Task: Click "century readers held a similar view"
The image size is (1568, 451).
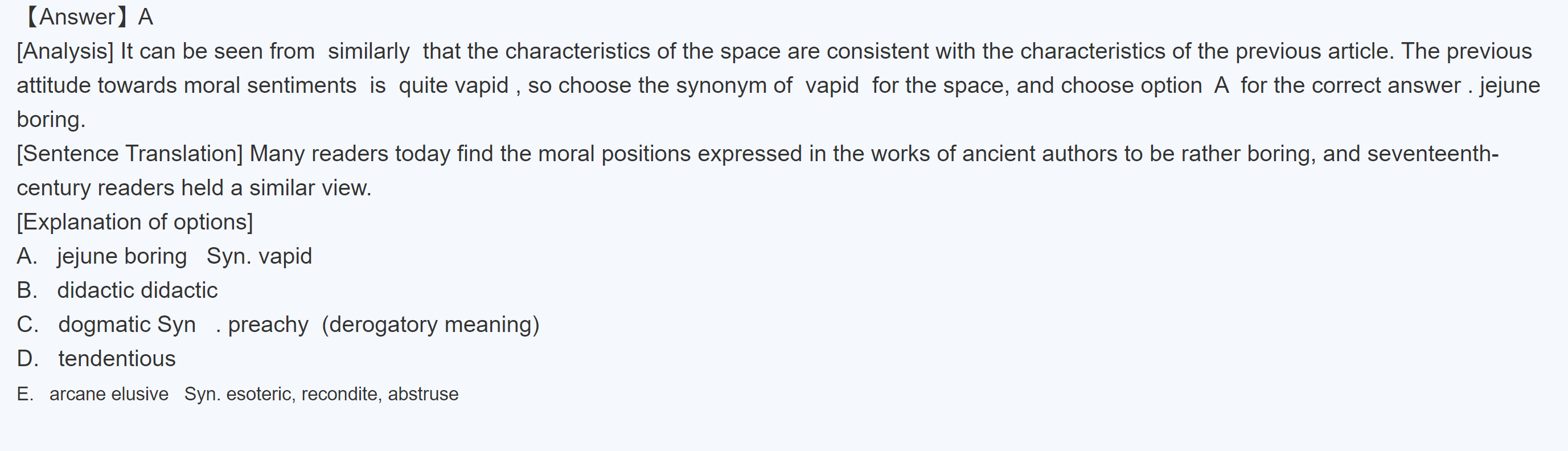Action: click(194, 188)
